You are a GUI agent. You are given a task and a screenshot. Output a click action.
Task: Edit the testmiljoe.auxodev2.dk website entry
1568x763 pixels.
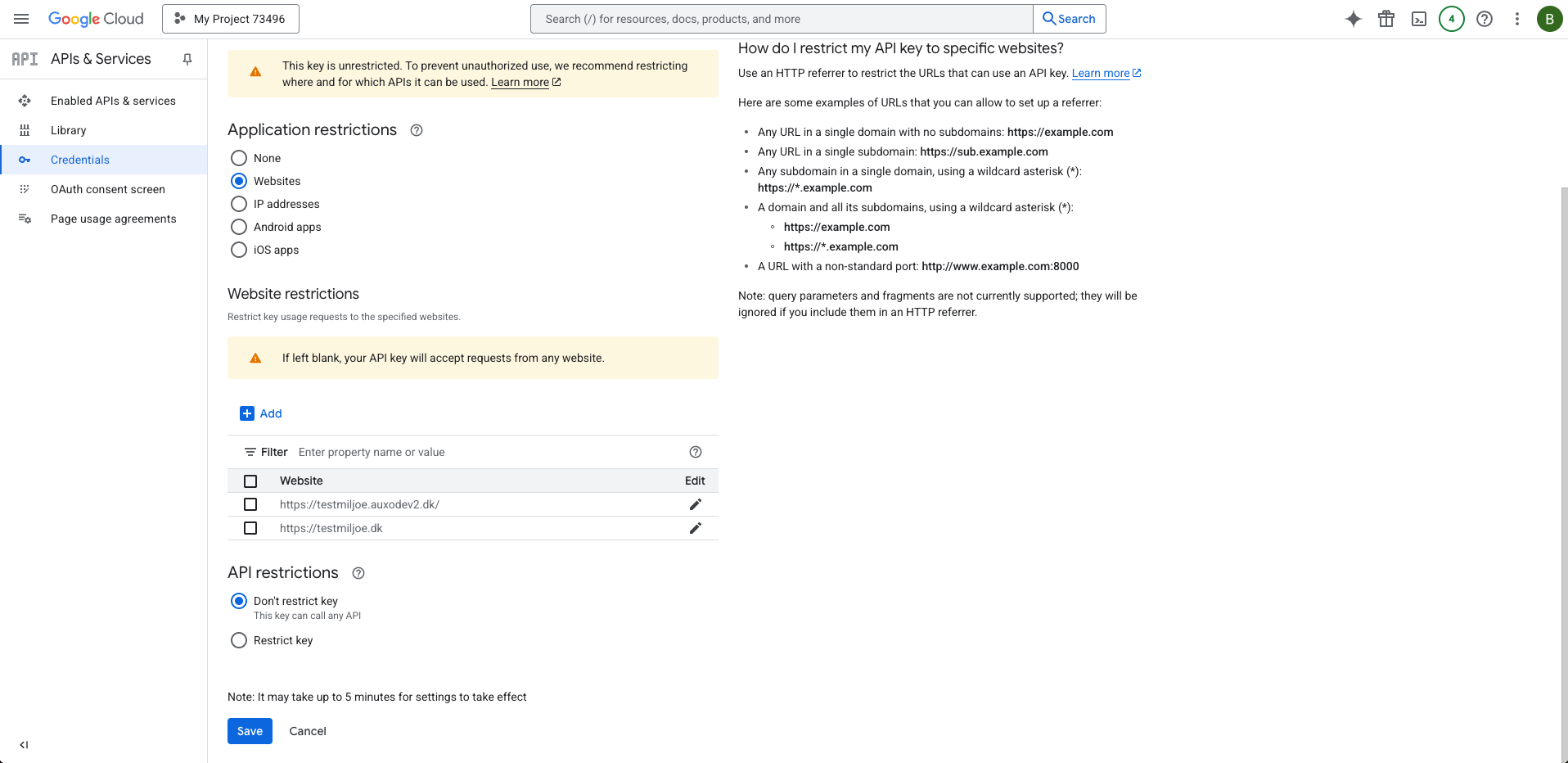tap(695, 504)
